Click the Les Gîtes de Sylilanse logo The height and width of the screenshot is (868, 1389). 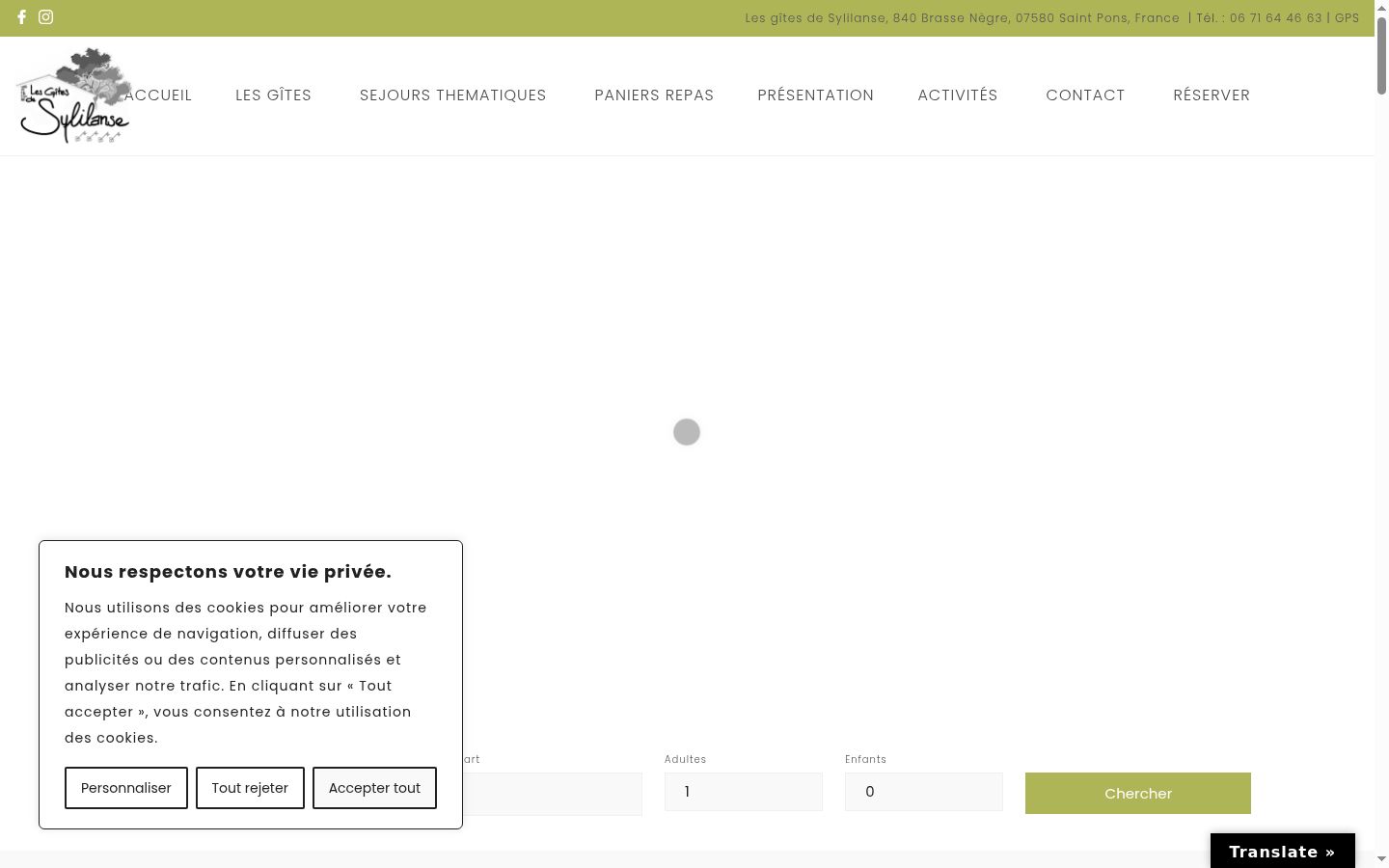tap(73, 95)
